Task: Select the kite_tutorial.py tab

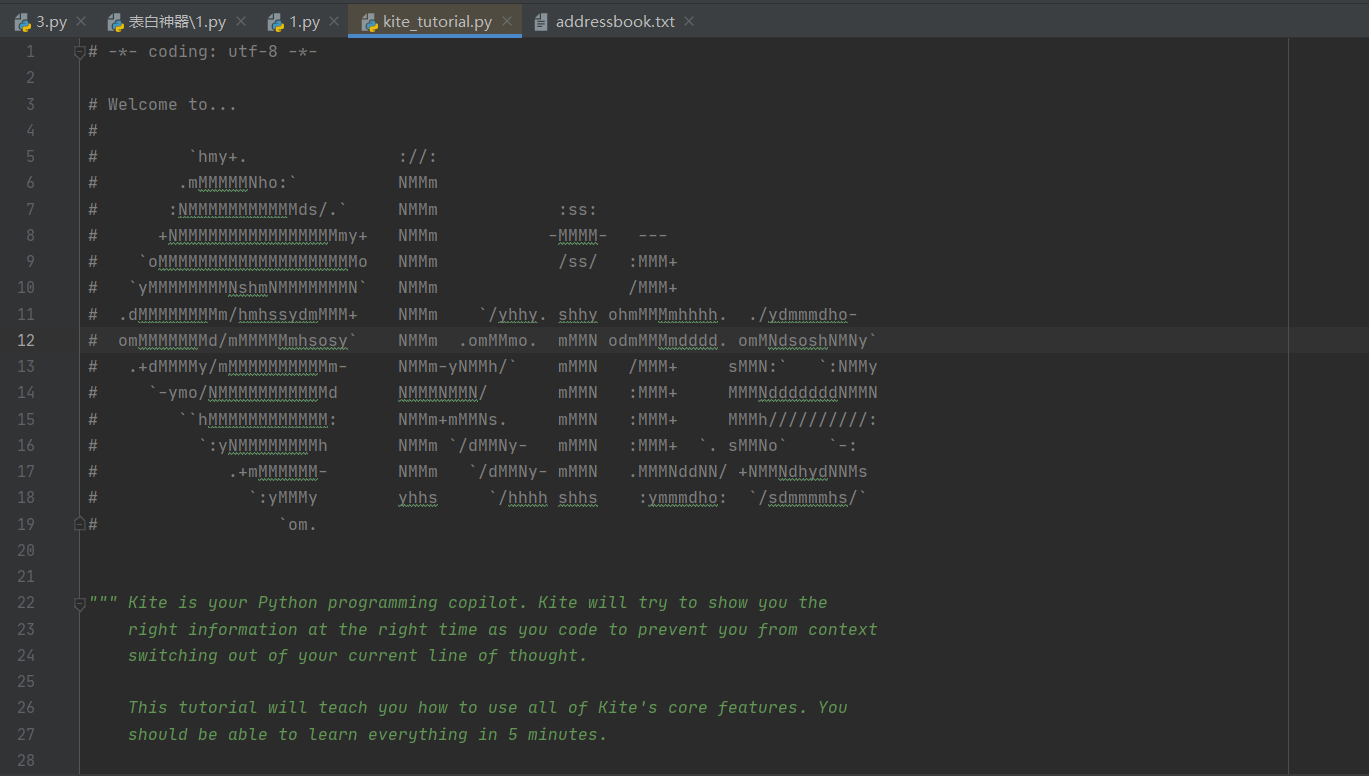Action: [437, 21]
